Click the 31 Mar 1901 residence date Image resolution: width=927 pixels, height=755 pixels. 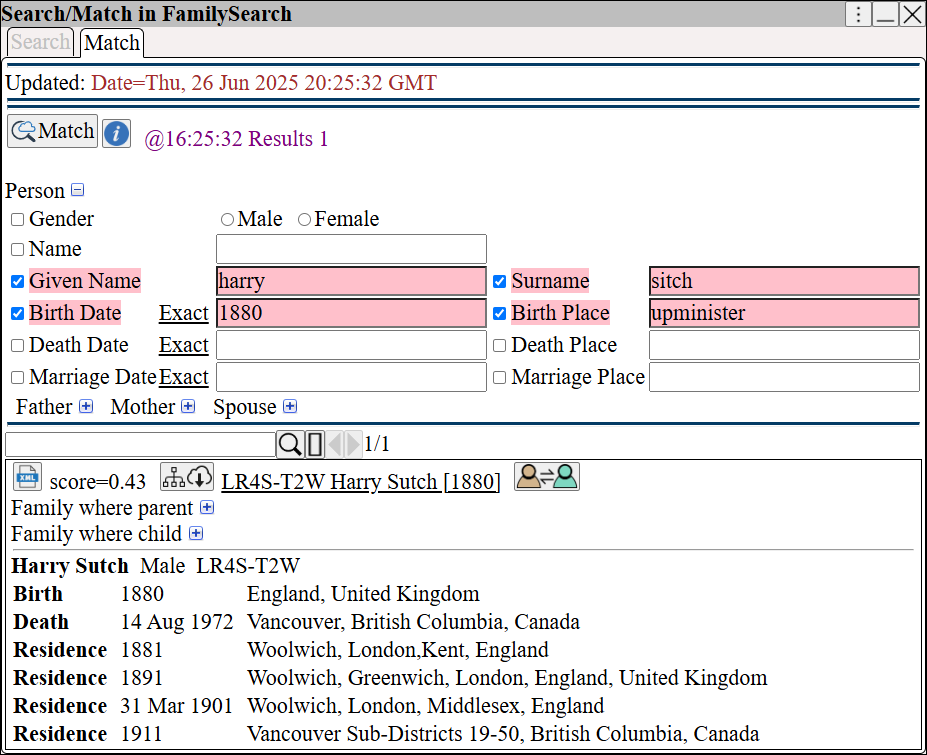(176, 706)
